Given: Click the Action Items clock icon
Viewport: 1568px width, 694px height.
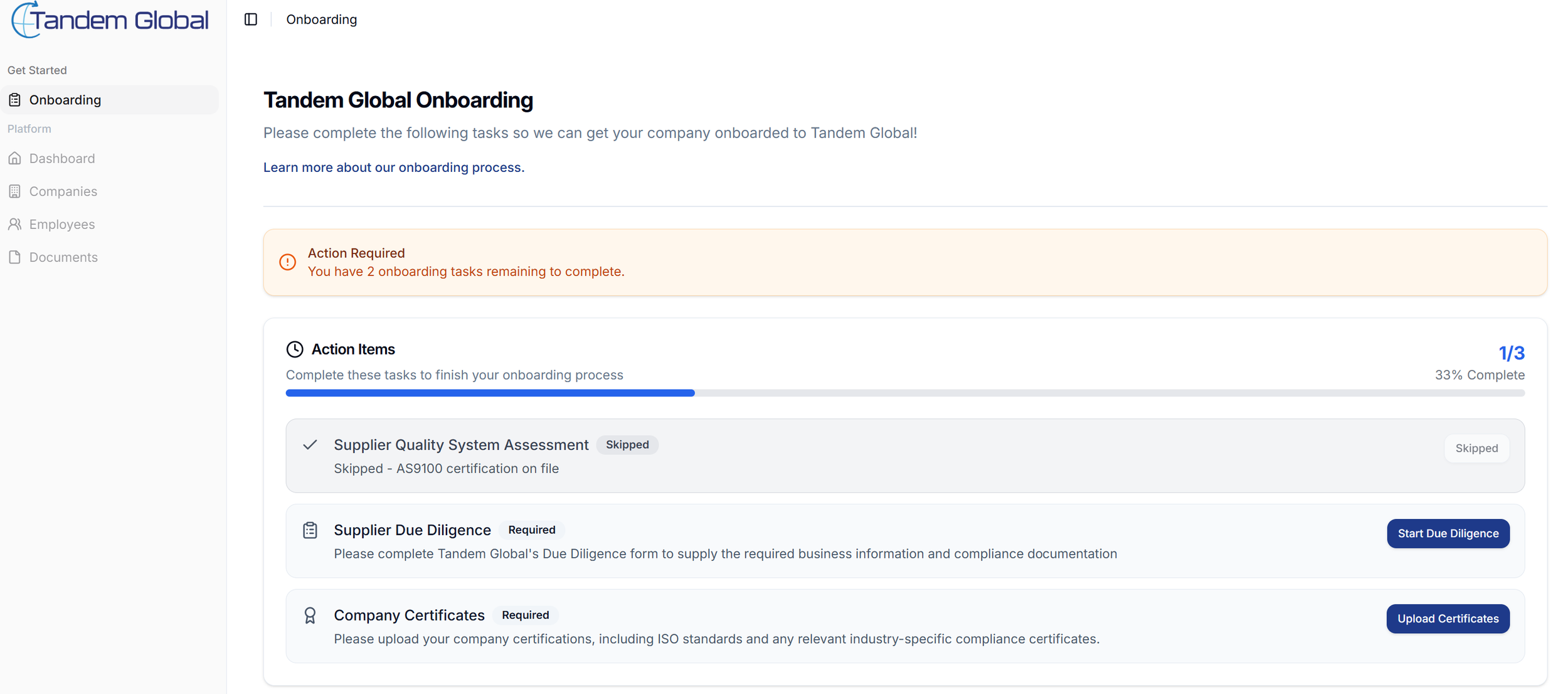Looking at the screenshot, I should (294, 350).
